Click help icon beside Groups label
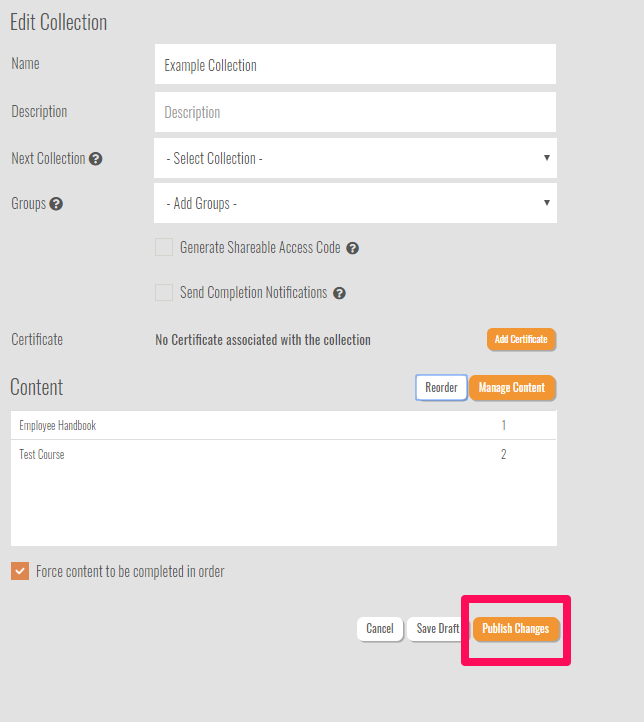 56,204
